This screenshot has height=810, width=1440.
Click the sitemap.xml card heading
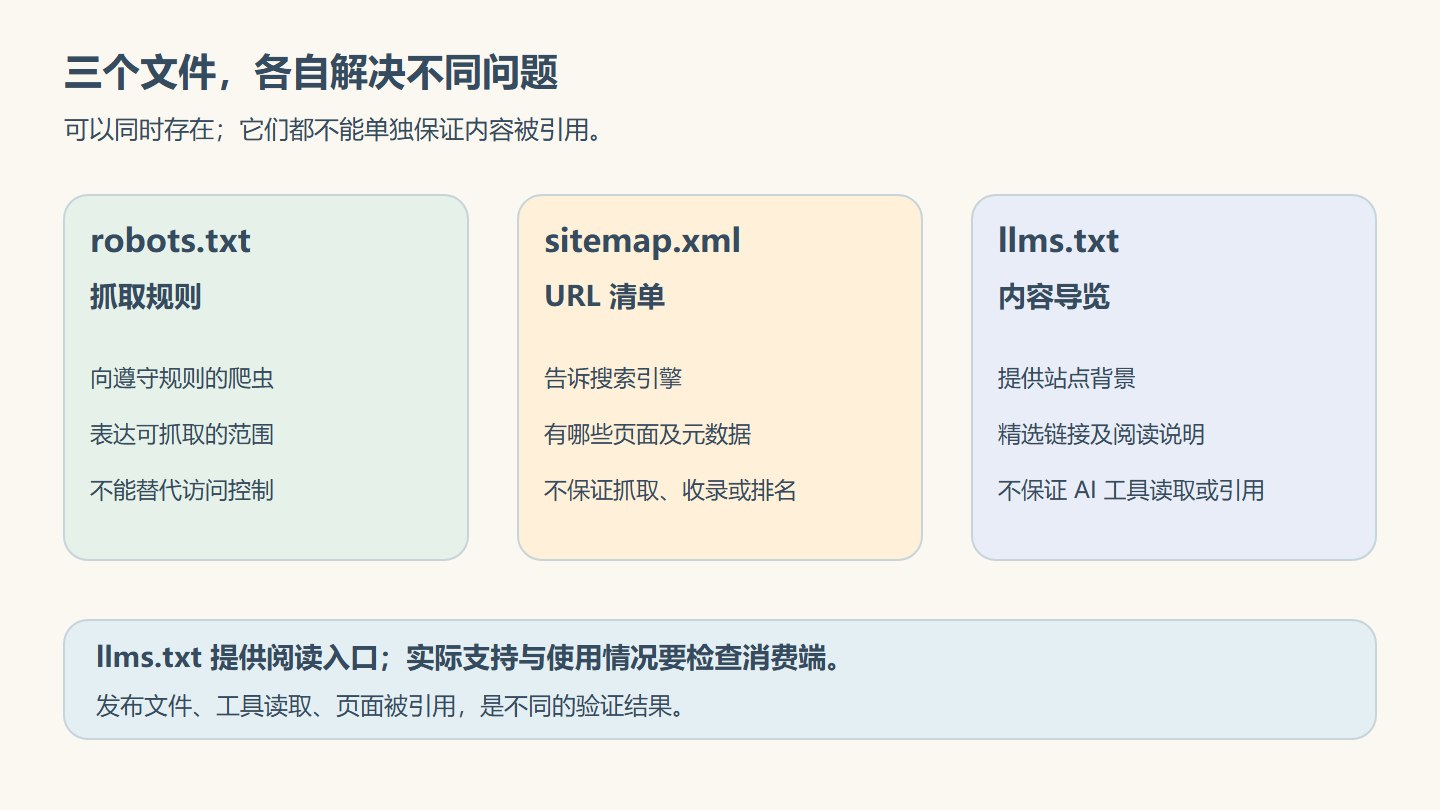(642, 241)
